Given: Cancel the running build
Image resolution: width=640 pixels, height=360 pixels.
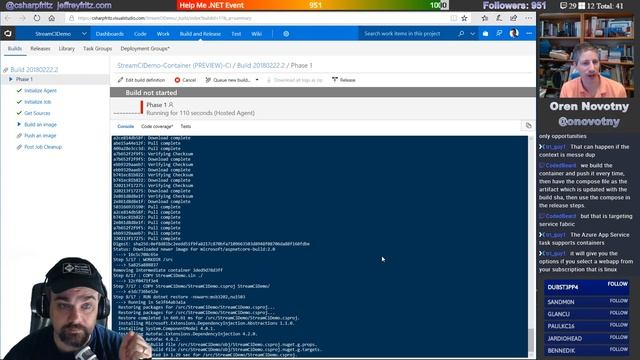Looking at the screenshot, I should coord(185,80).
